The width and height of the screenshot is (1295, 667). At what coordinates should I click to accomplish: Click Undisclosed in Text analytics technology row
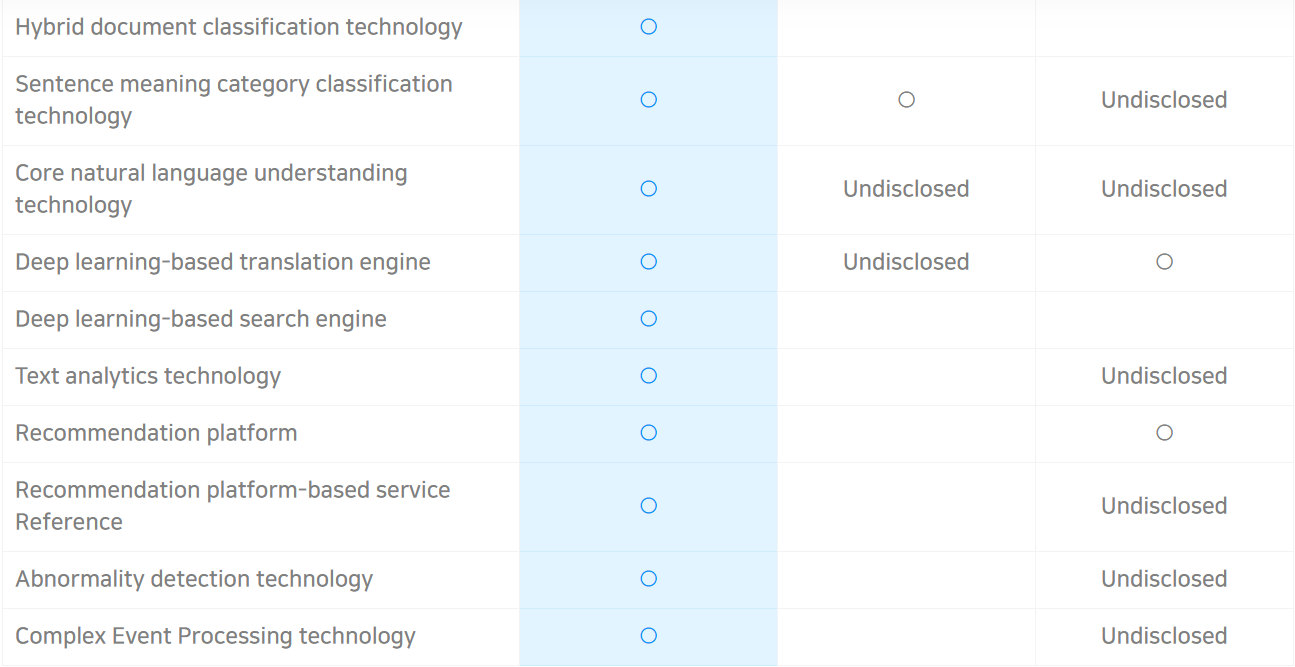1164,376
